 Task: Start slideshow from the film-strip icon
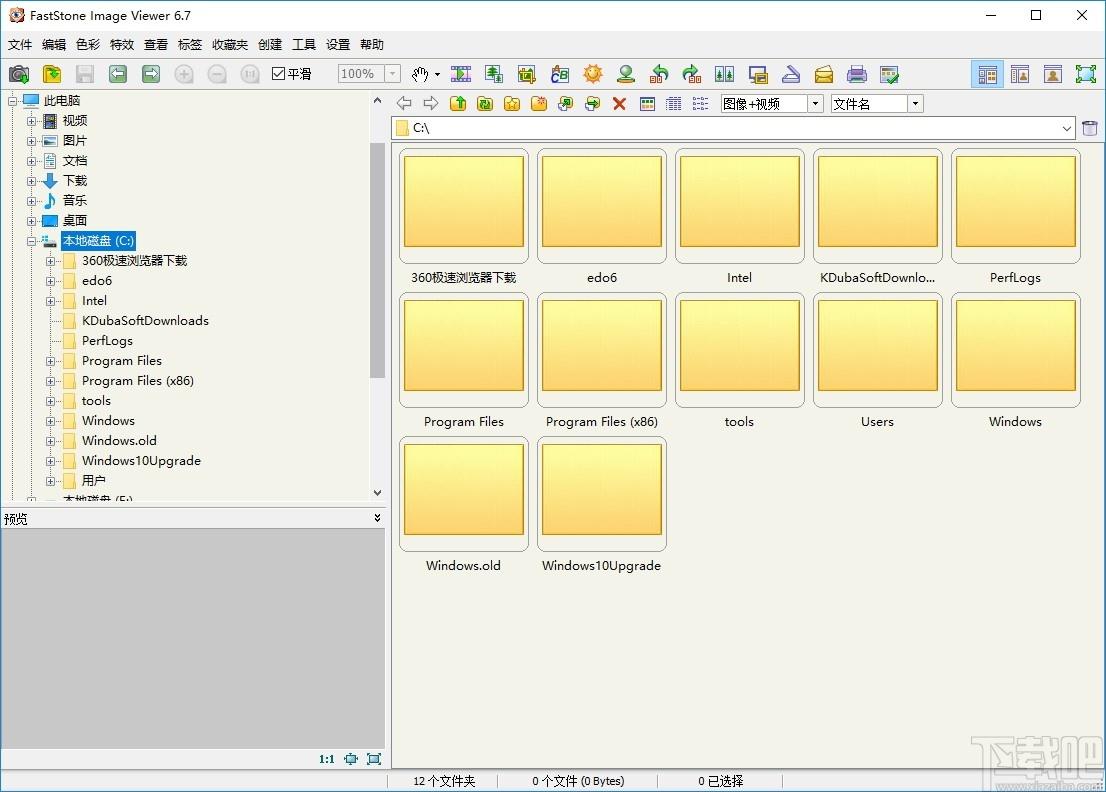coord(461,74)
